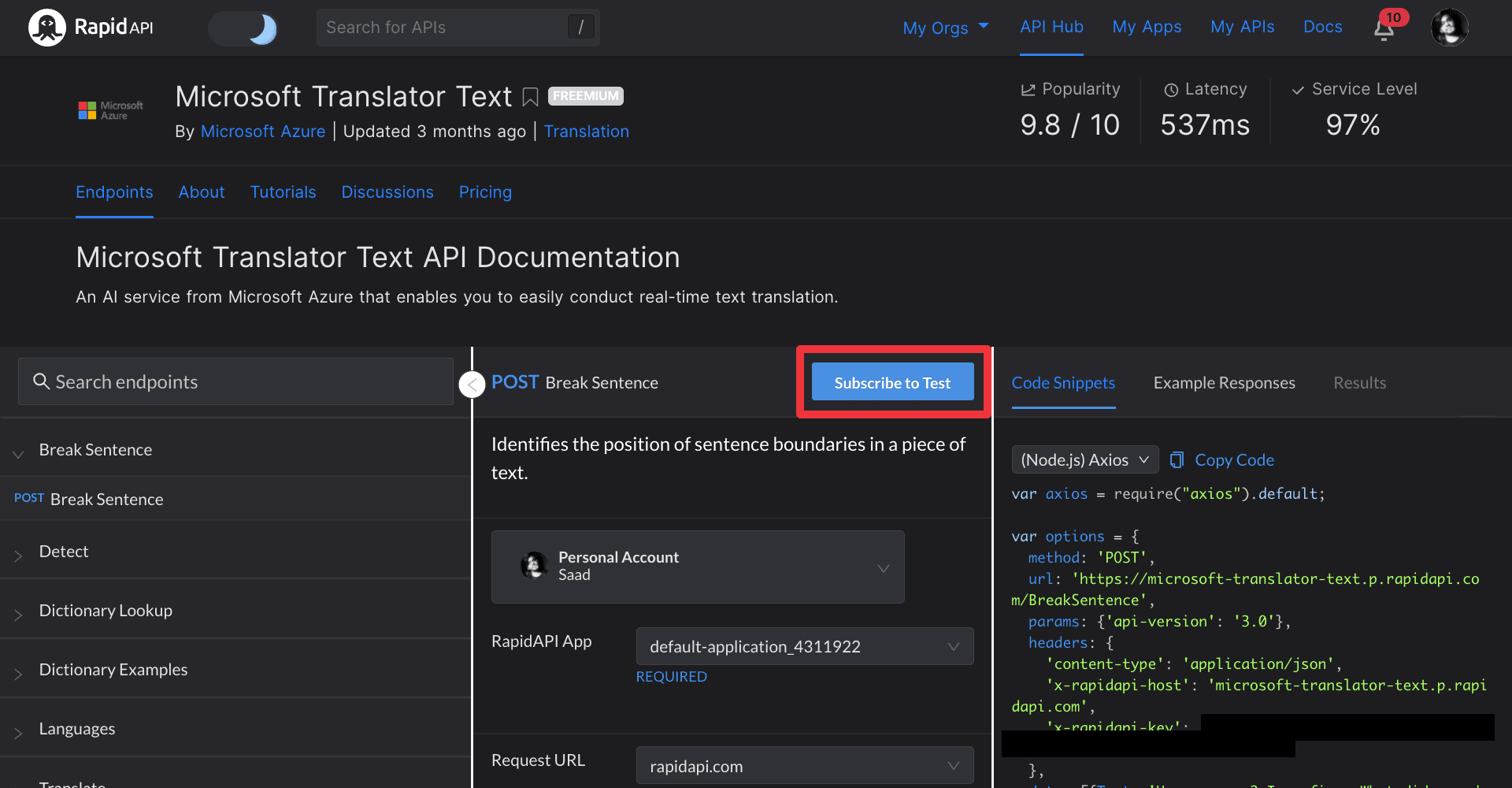Screen dimensions: 1512x788
Task: Switch to Example Responses tab
Action: click(x=1224, y=383)
